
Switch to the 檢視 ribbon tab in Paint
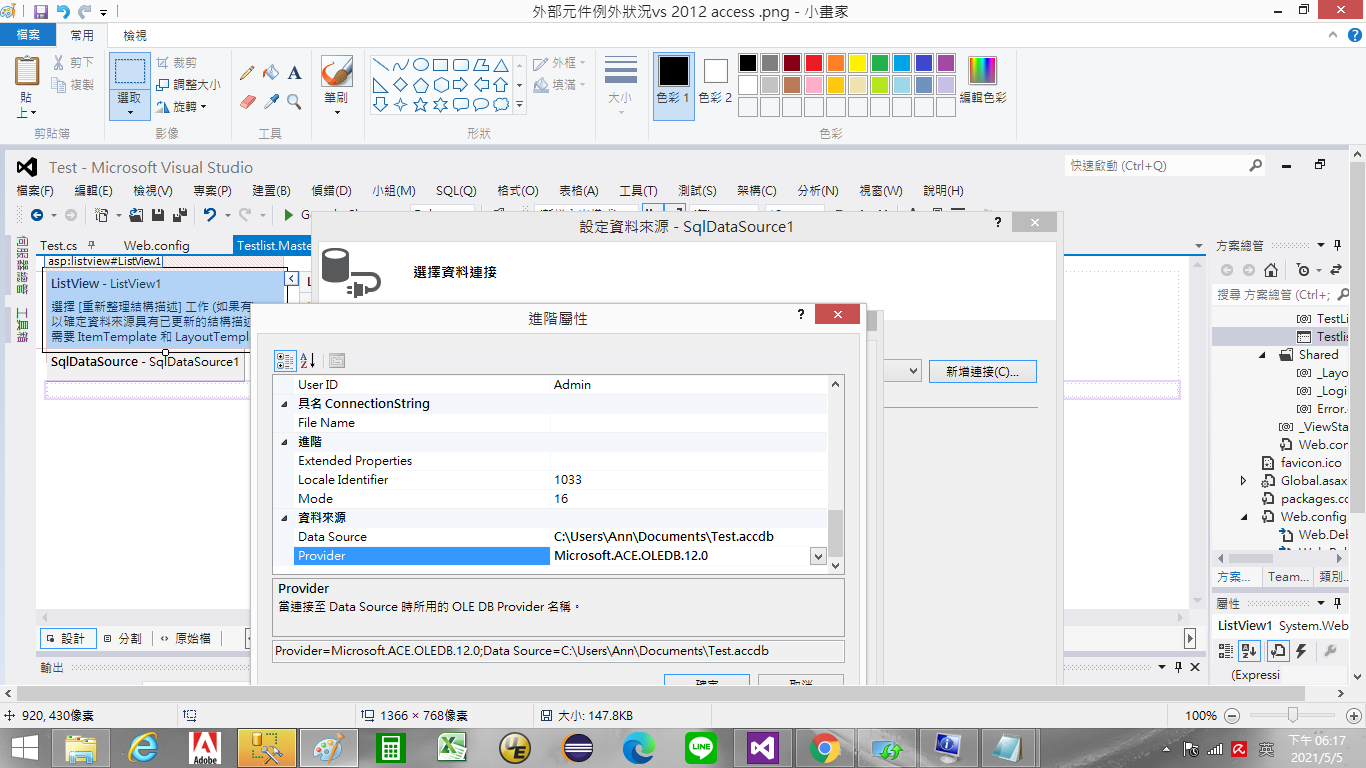point(137,34)
